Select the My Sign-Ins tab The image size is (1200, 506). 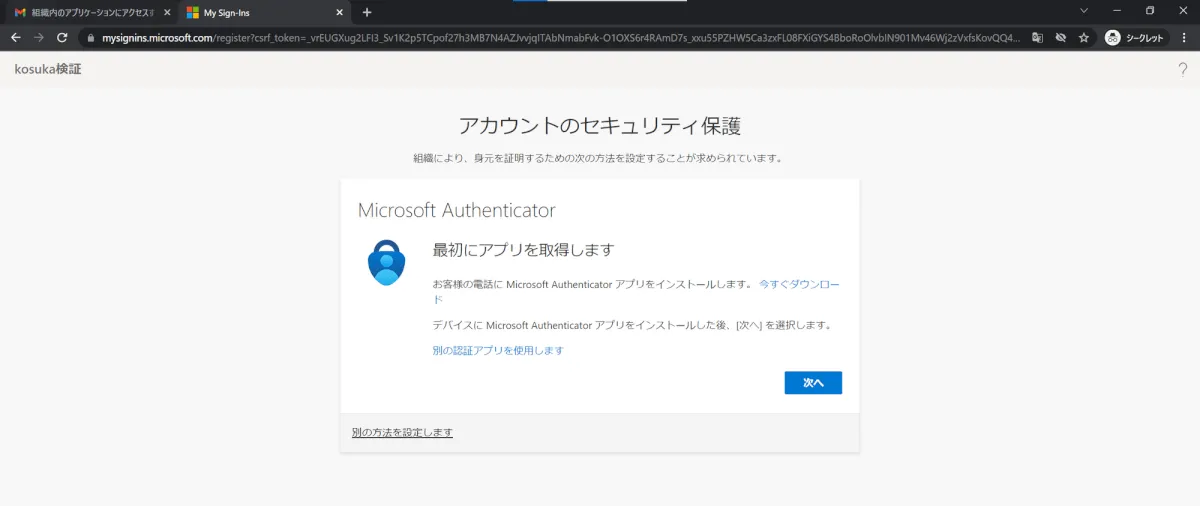(x=255, y=13)
